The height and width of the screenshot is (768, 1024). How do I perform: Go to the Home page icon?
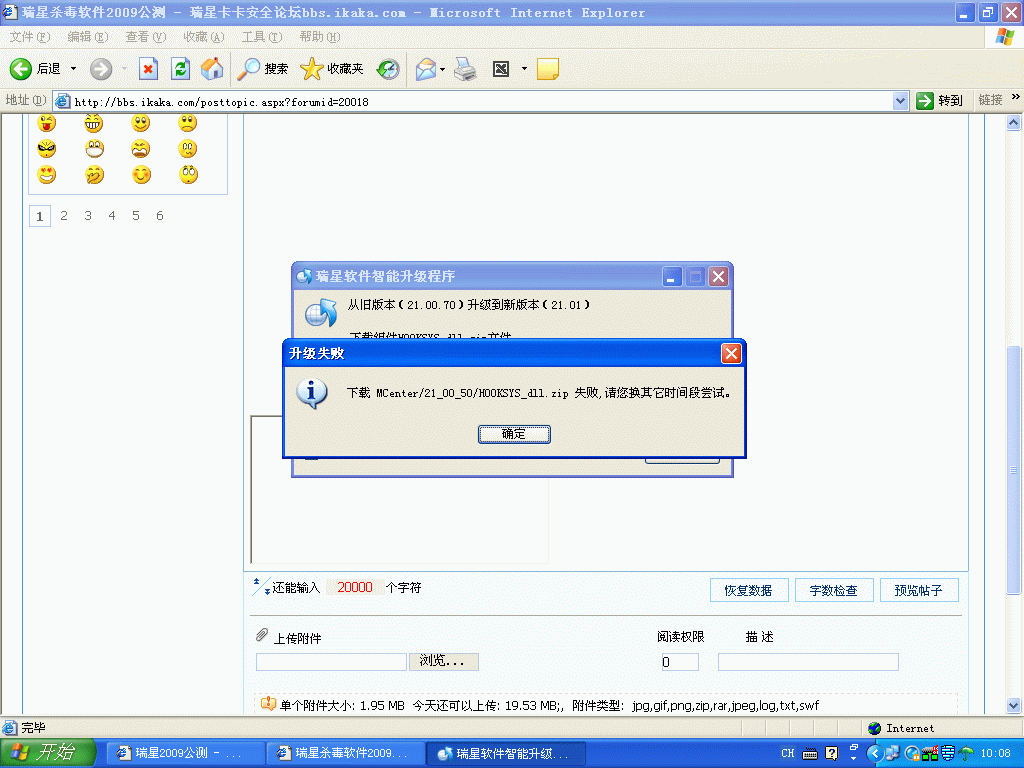[x=212, y=69]
